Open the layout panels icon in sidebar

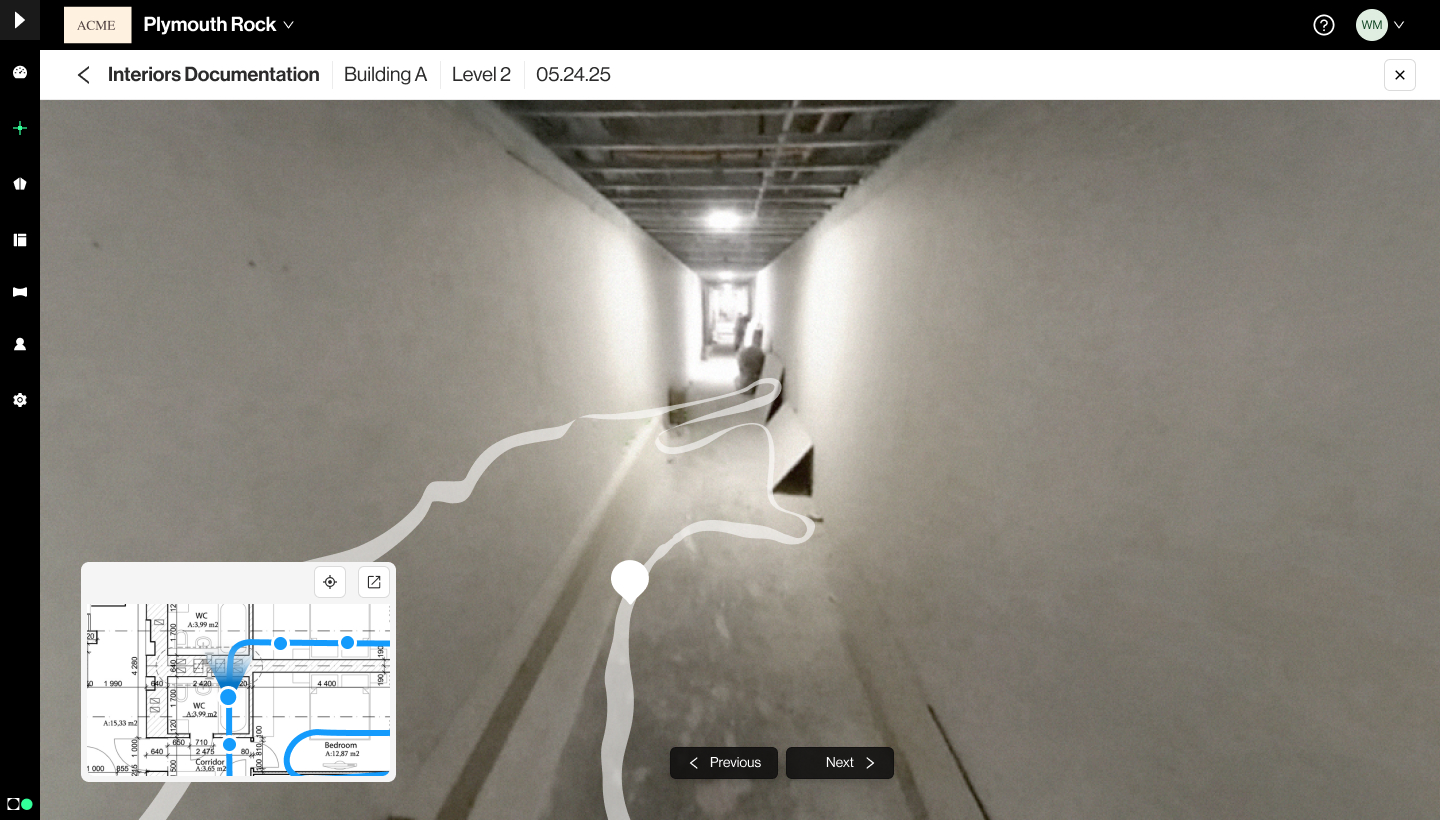pyautogui.click(x=19, y=240)
